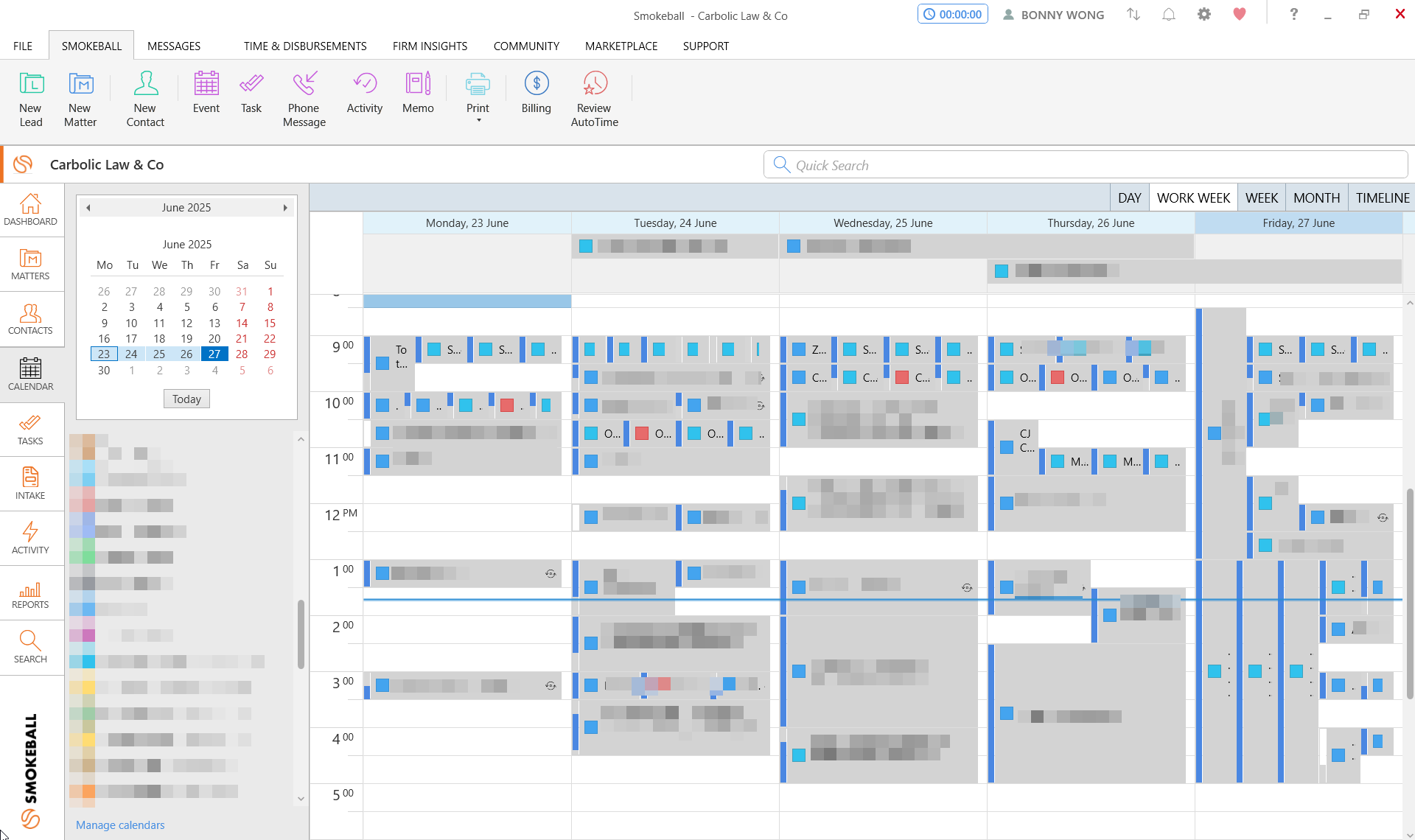
Task: Open settings gear in title bar
Action: pyautogui.click(x=1204, y=15)
